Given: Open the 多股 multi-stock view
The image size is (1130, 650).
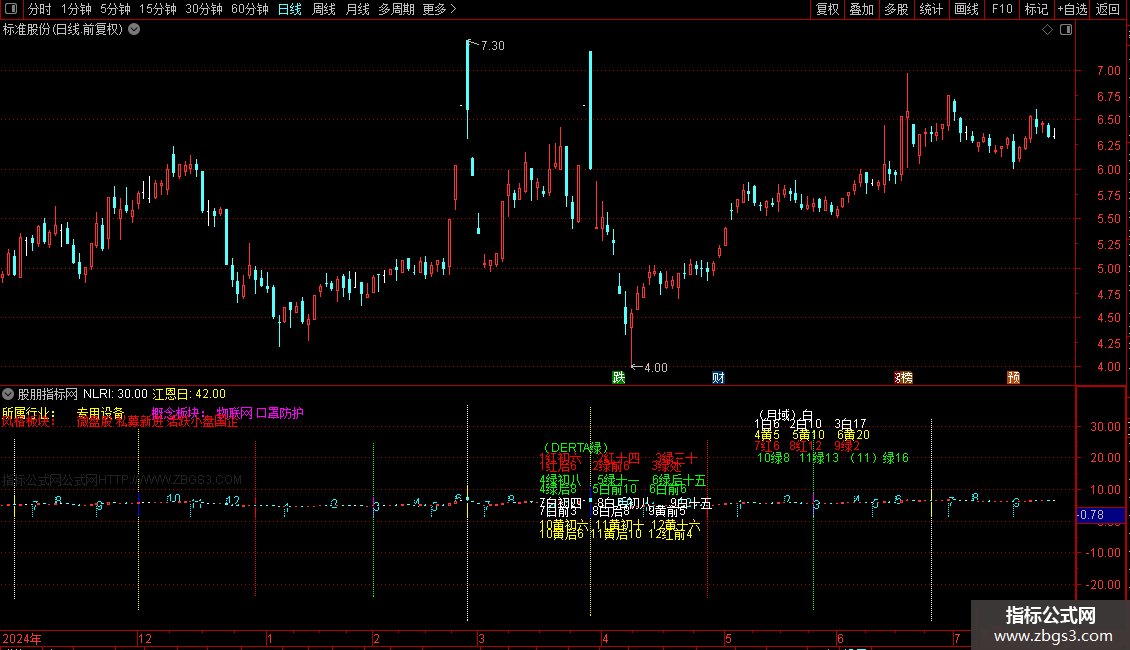Looking at the screenshot, I should 896,9.
